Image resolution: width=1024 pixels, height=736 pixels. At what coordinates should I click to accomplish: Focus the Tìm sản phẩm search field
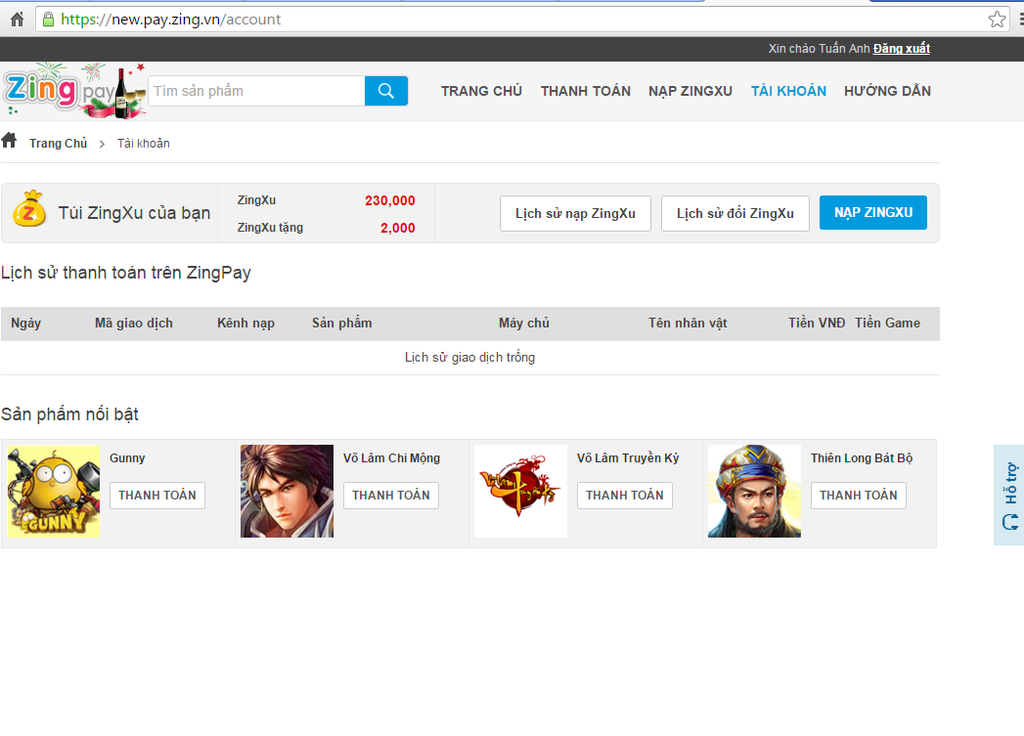point(257,91)
